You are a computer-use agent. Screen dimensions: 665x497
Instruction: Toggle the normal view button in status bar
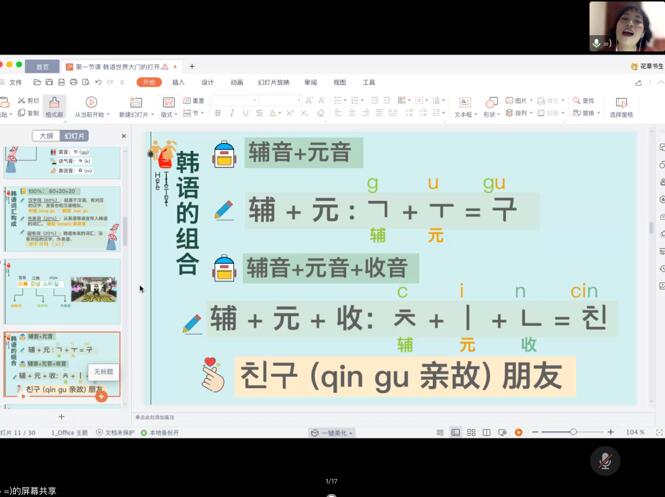coord(455,432)
